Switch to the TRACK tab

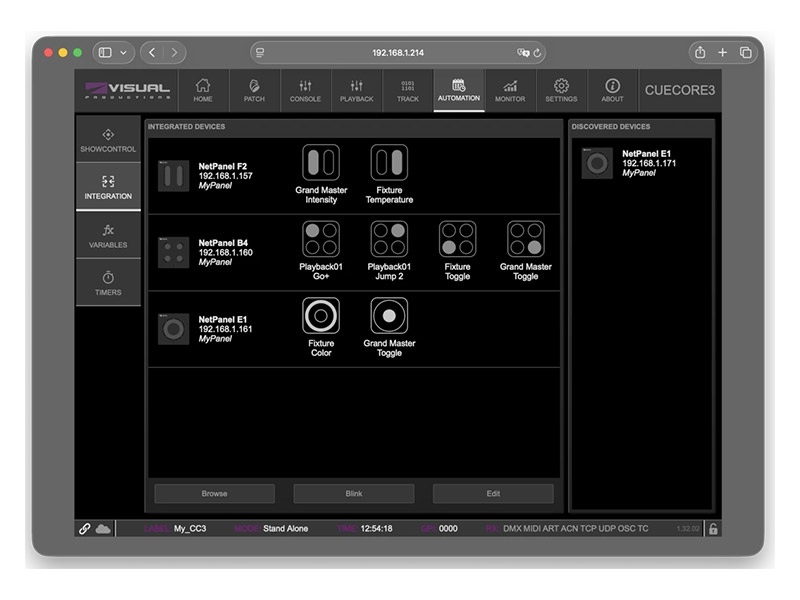coord(408,90)
